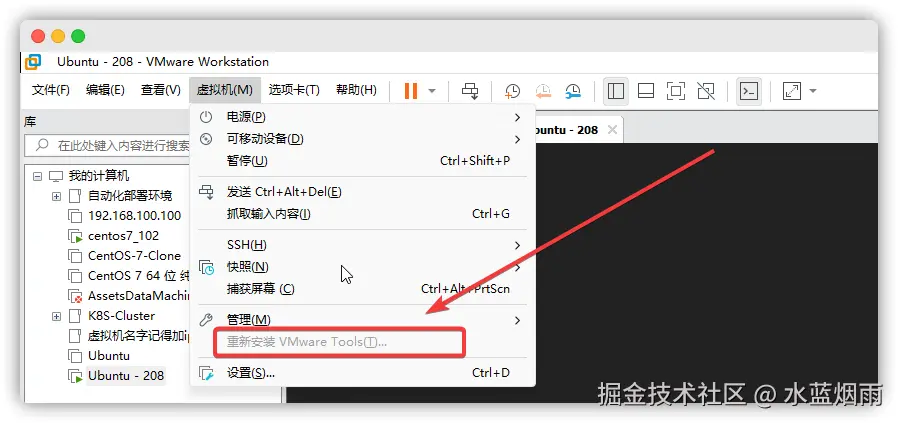Toggle the library sidebar view icon

[616, 91]
